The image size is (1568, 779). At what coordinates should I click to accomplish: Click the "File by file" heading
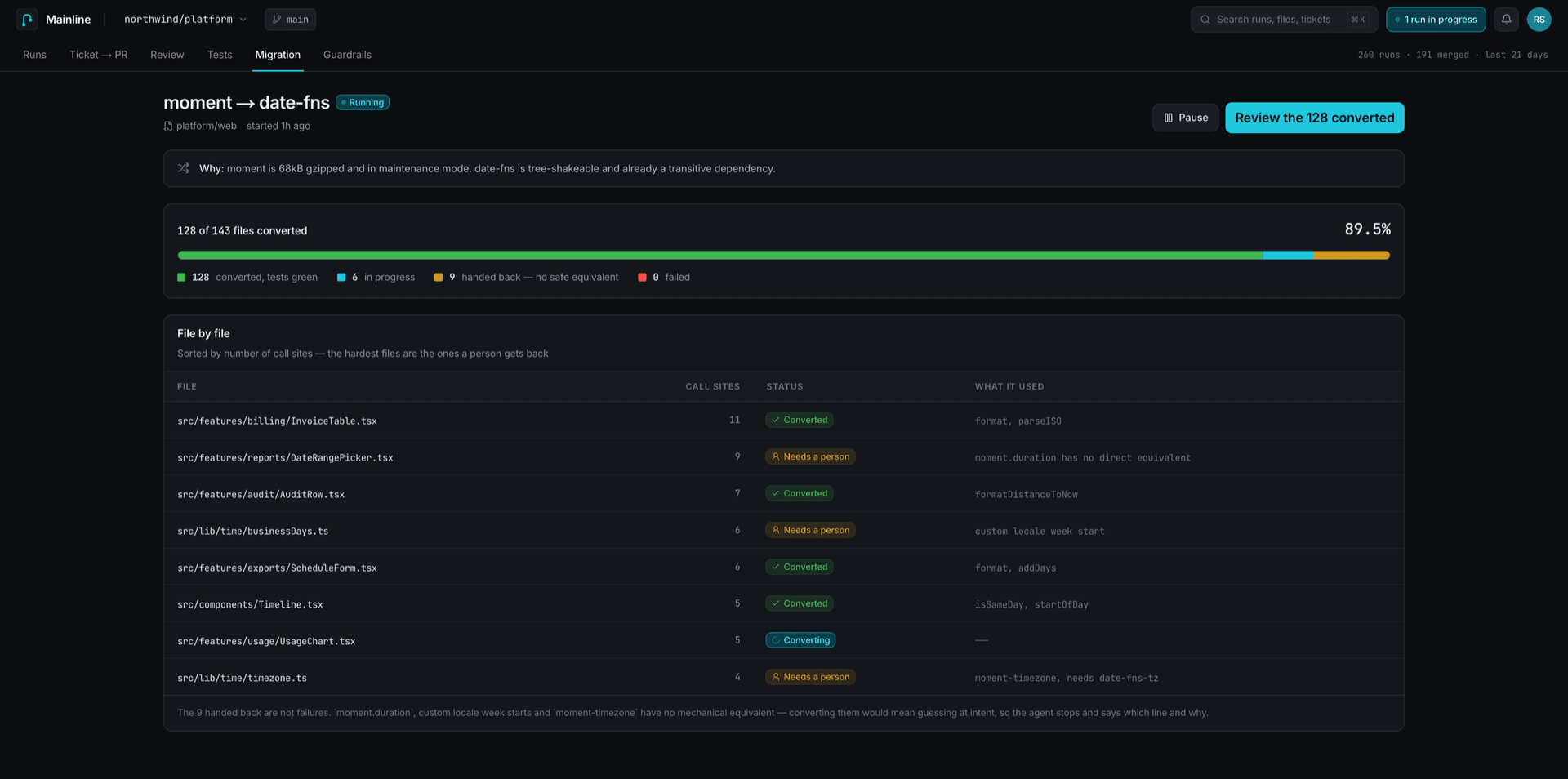click(x=203, y=333)
